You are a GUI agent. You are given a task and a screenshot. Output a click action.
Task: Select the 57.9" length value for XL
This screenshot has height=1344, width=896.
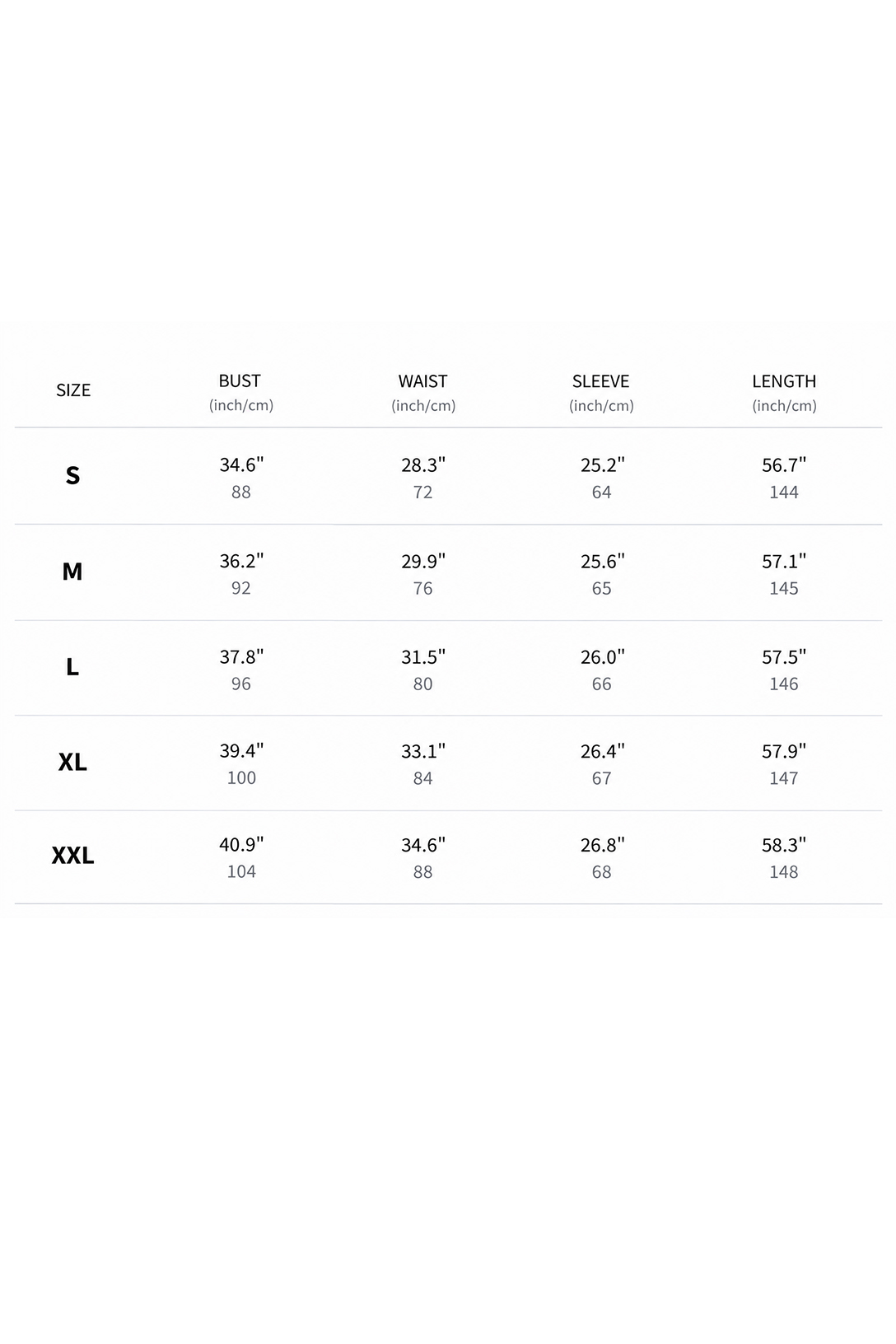[784, 751]
